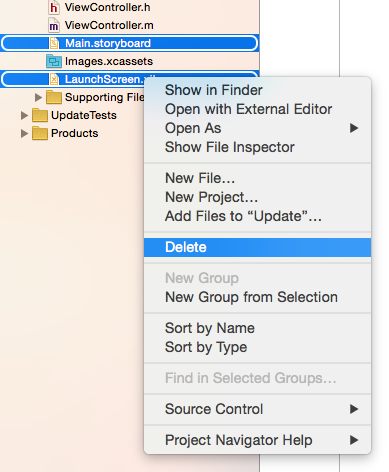Click the LaunchScreen xib file icon
The height and width of the screenshot is (472, 389).
point(54,79)
